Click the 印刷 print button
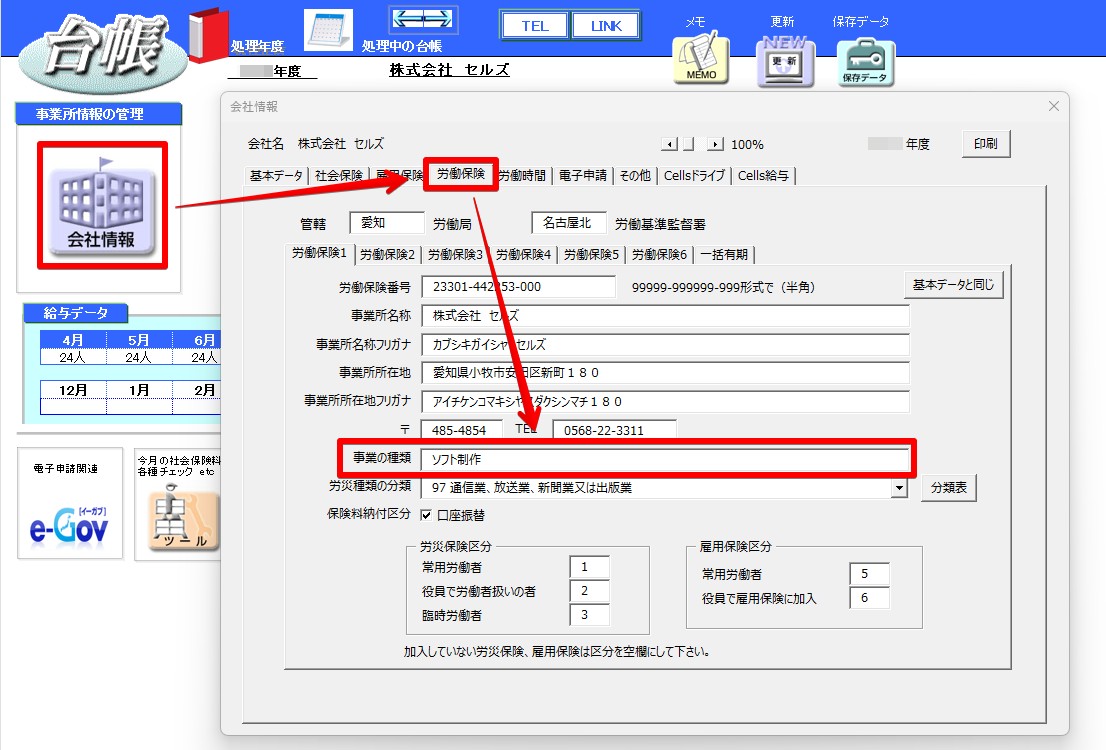The image size is (1106, 750). coord(985,142)
